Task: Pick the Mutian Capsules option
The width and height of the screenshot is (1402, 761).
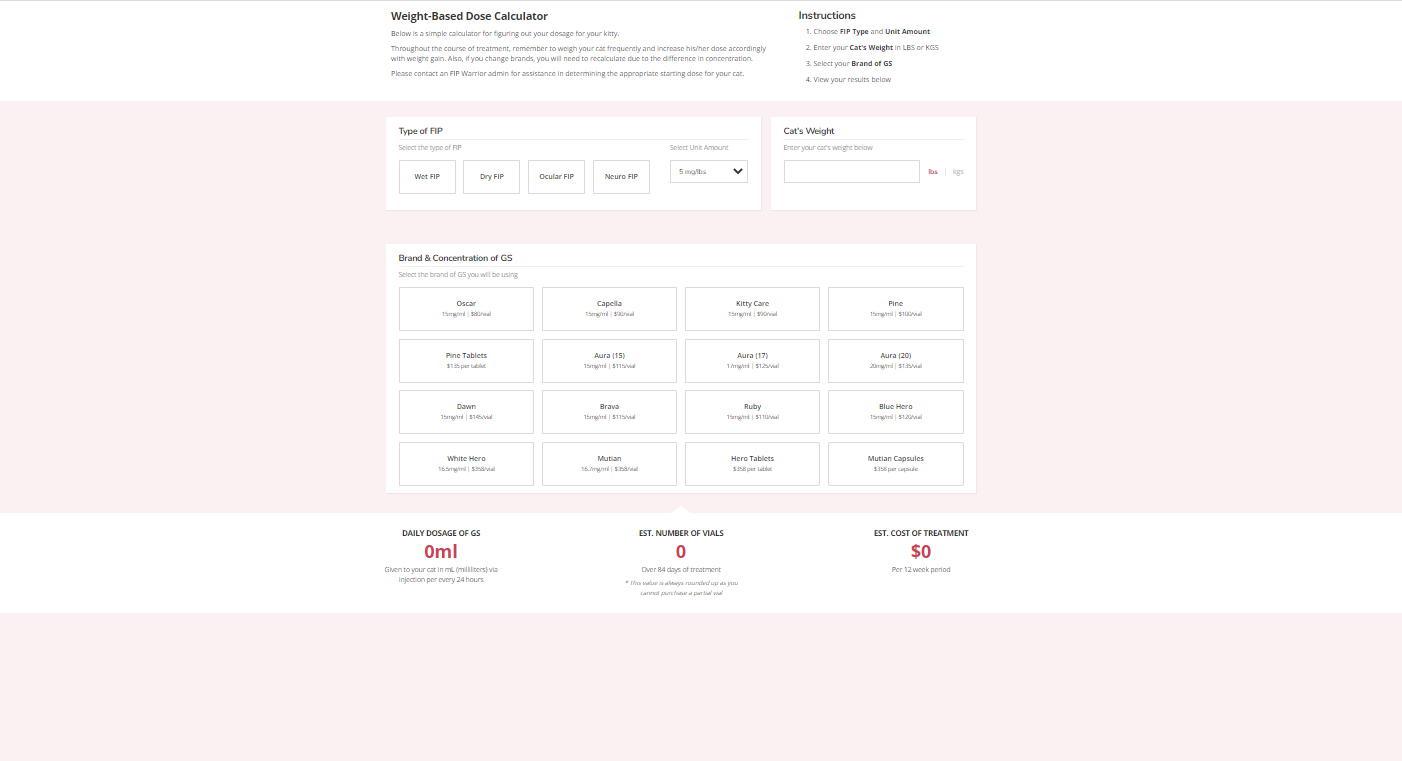Action: tap(896, 464)
